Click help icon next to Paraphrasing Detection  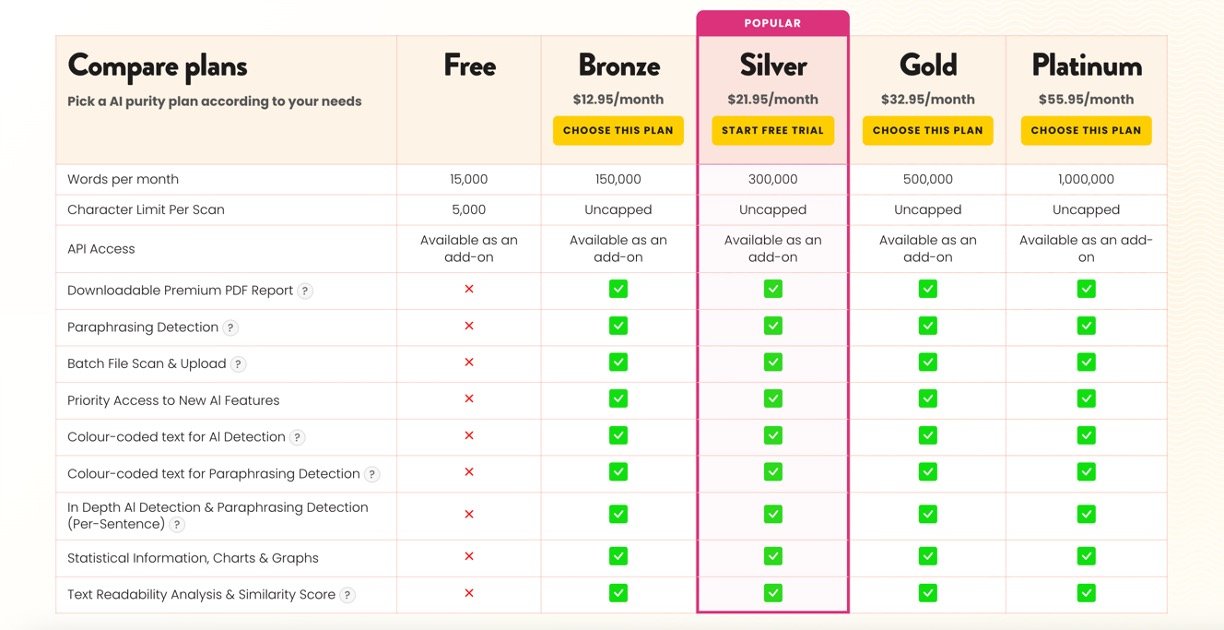click(230, 328)
